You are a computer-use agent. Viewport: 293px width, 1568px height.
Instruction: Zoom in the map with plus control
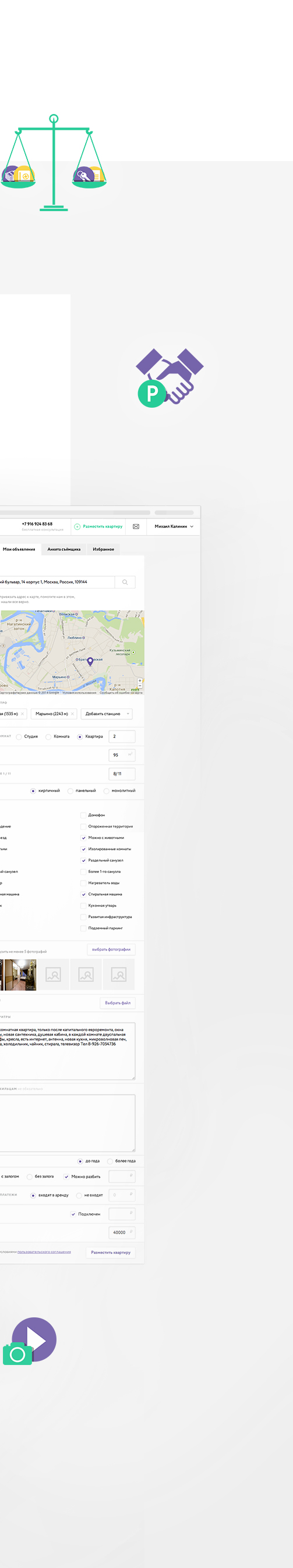click(139, 680)
